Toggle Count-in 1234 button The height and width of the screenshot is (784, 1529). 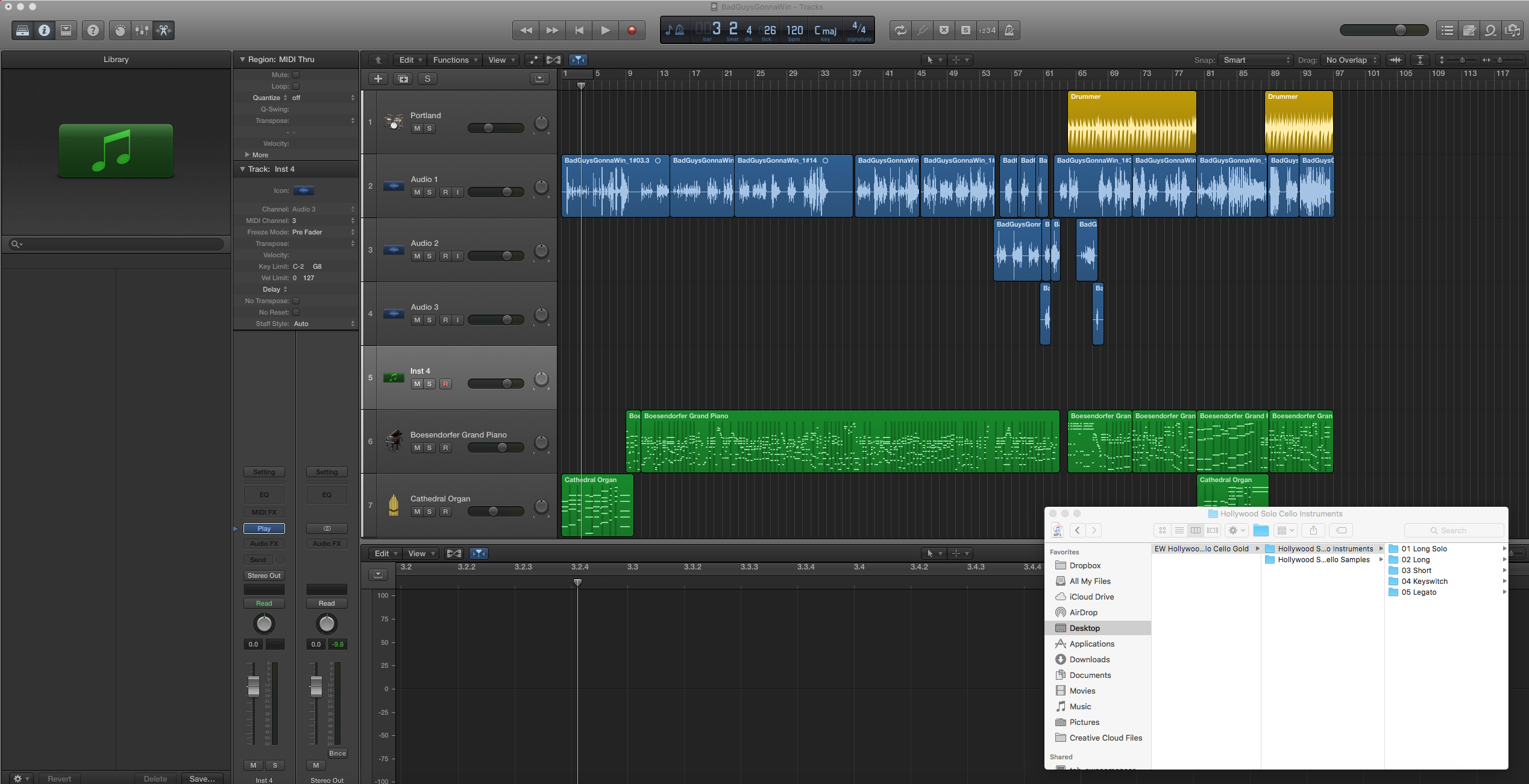coord(987,30)
